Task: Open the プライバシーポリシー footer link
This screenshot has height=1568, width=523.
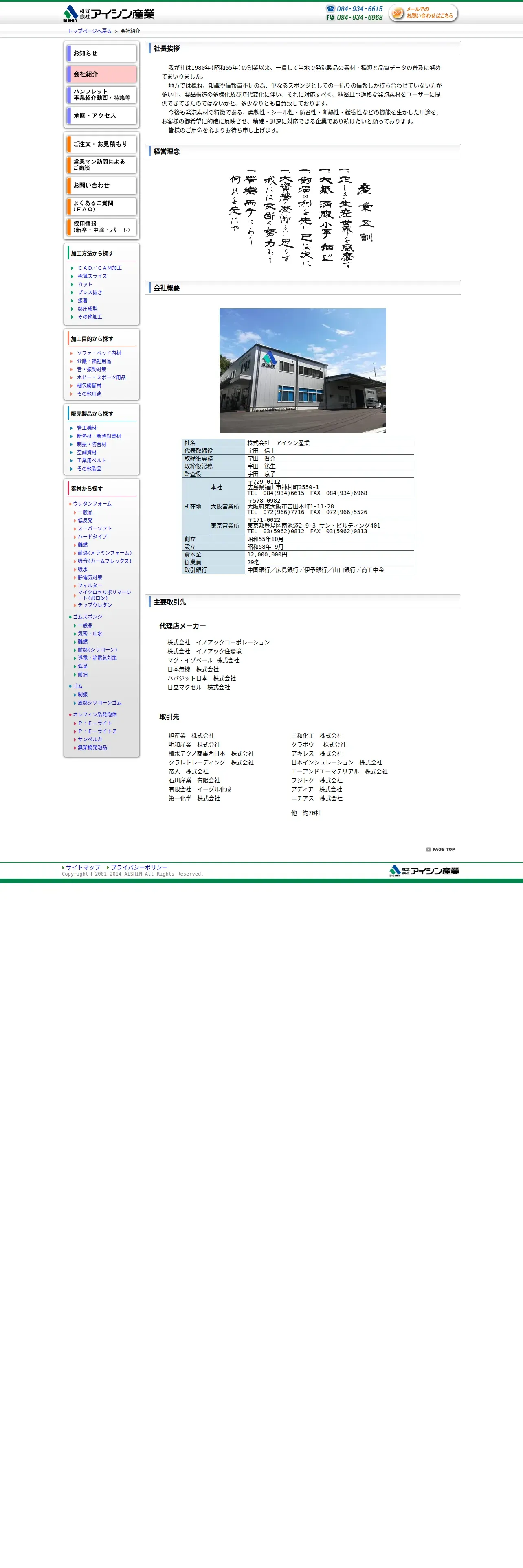Action: (x=139, y=867)
